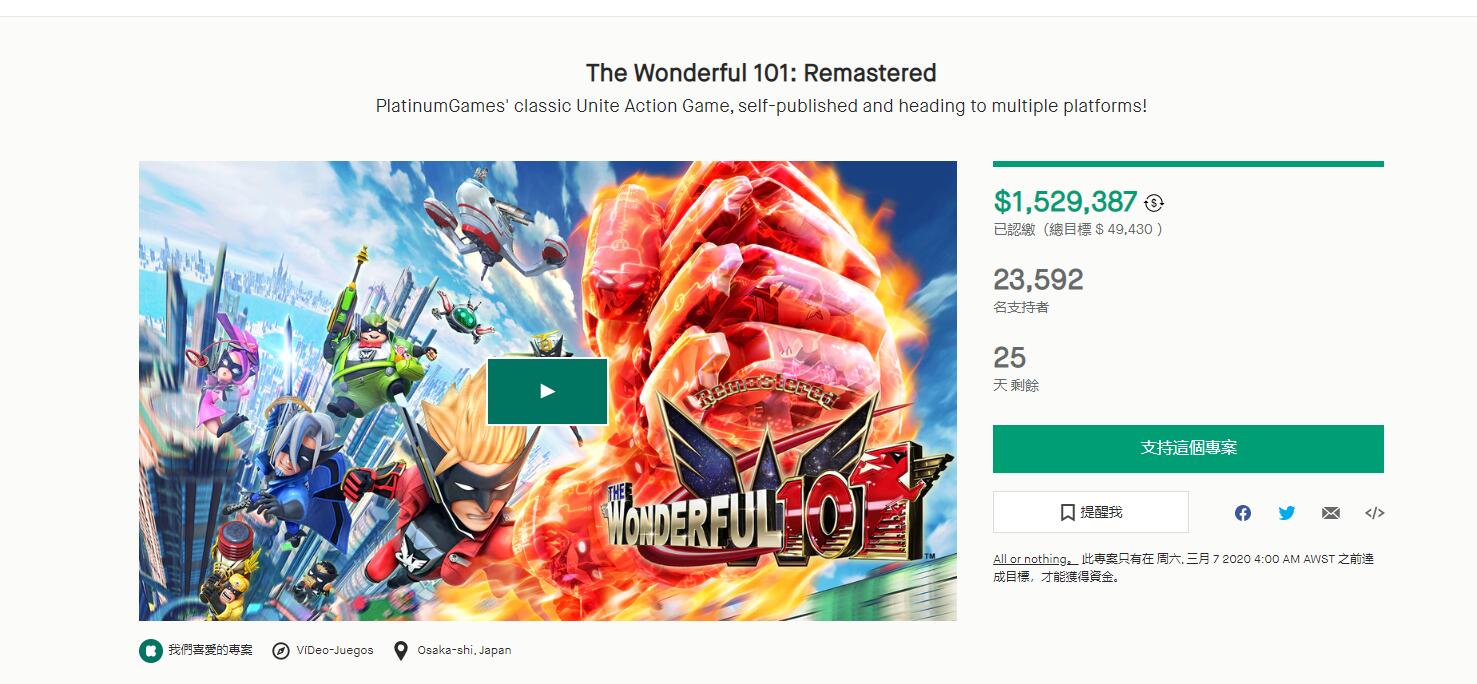This screenshot has width=1477, height=684.
Task: Click the location pin icon beside Osaka-shi
Action: (x=401, y=651)
